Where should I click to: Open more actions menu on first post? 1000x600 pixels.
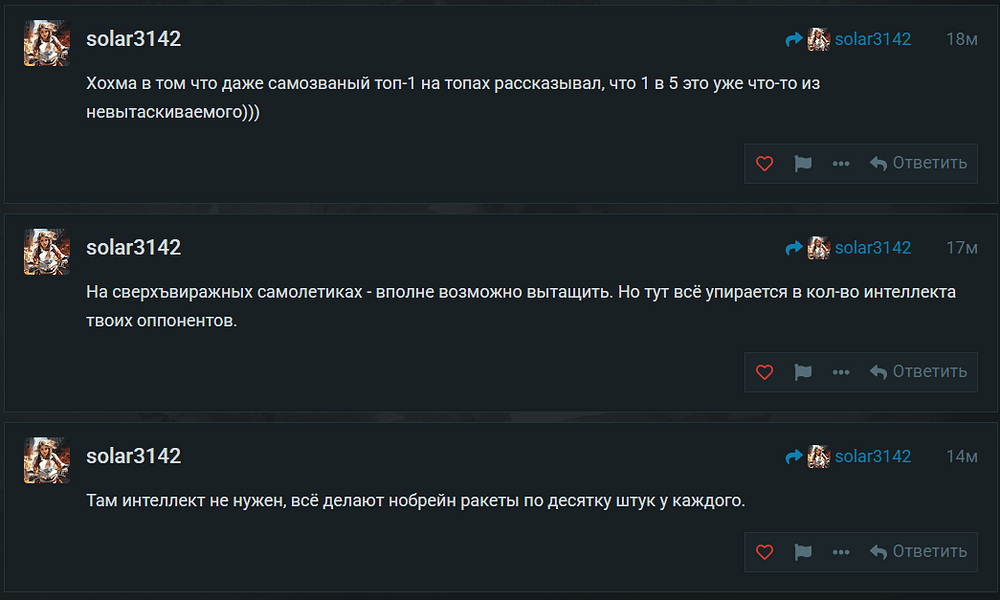(x=841, y=163)
